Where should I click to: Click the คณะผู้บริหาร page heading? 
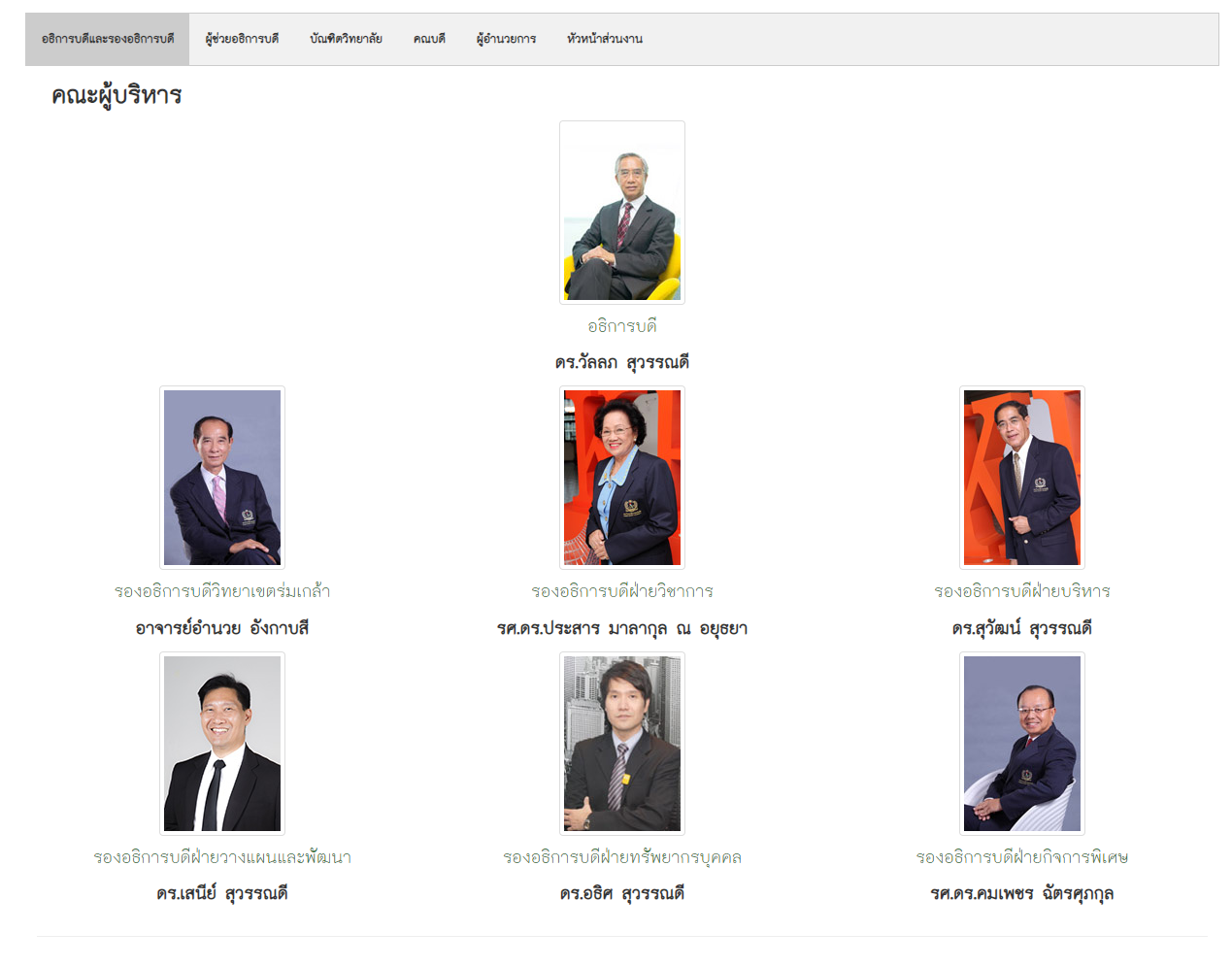(117, 95)
